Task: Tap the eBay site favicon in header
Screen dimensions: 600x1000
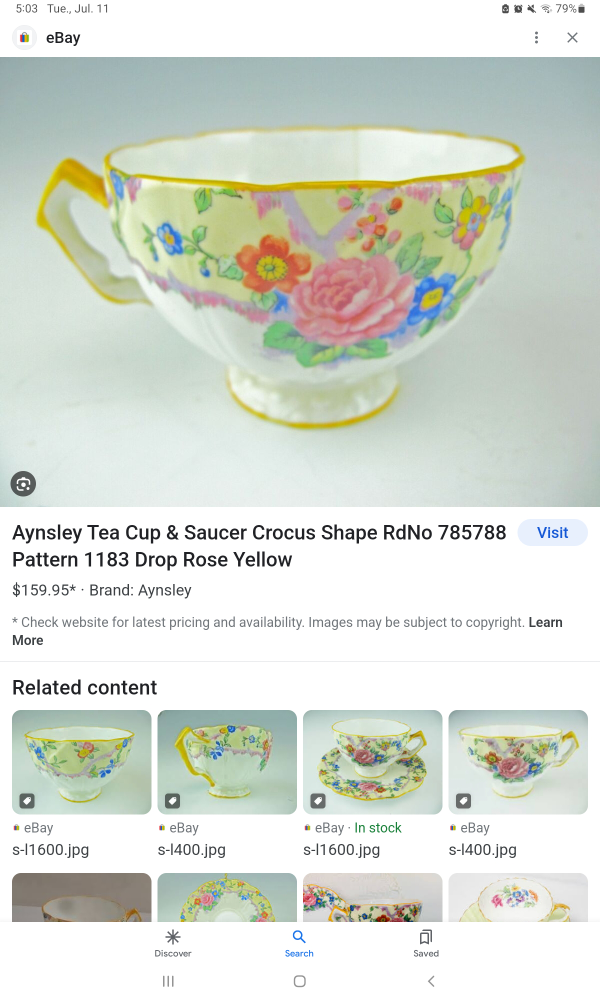Action: 24,38
